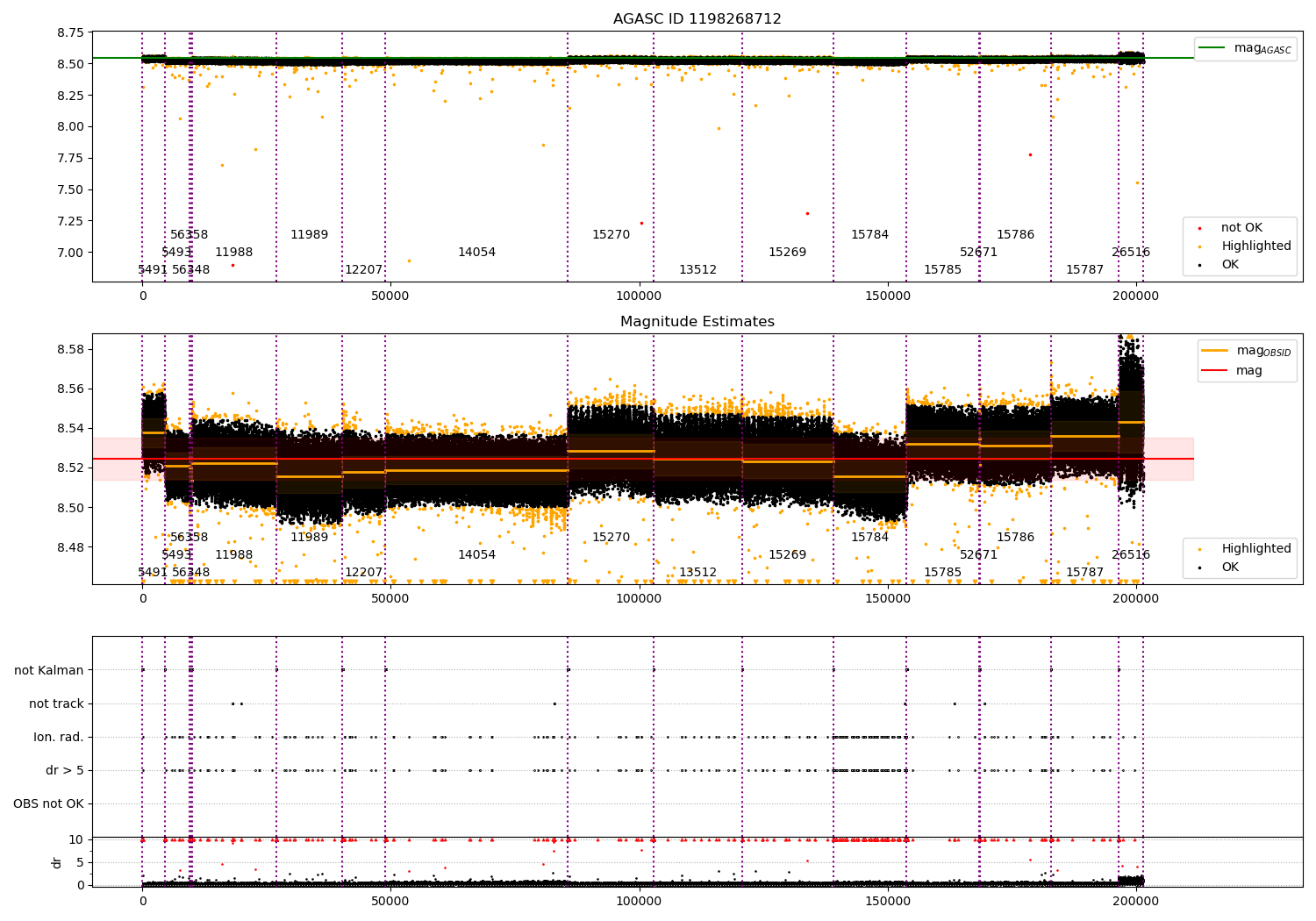Click the 'AGASC ID 1198268712' plot title
This screenshot has height=921, width=1316.
[x=697, y=19]
